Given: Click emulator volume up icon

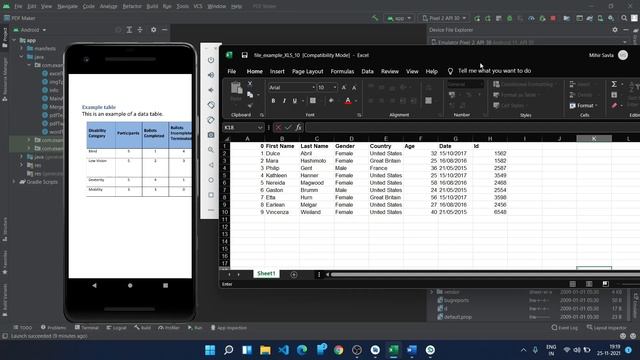Looking at the screenshot, I should (211, 75).
